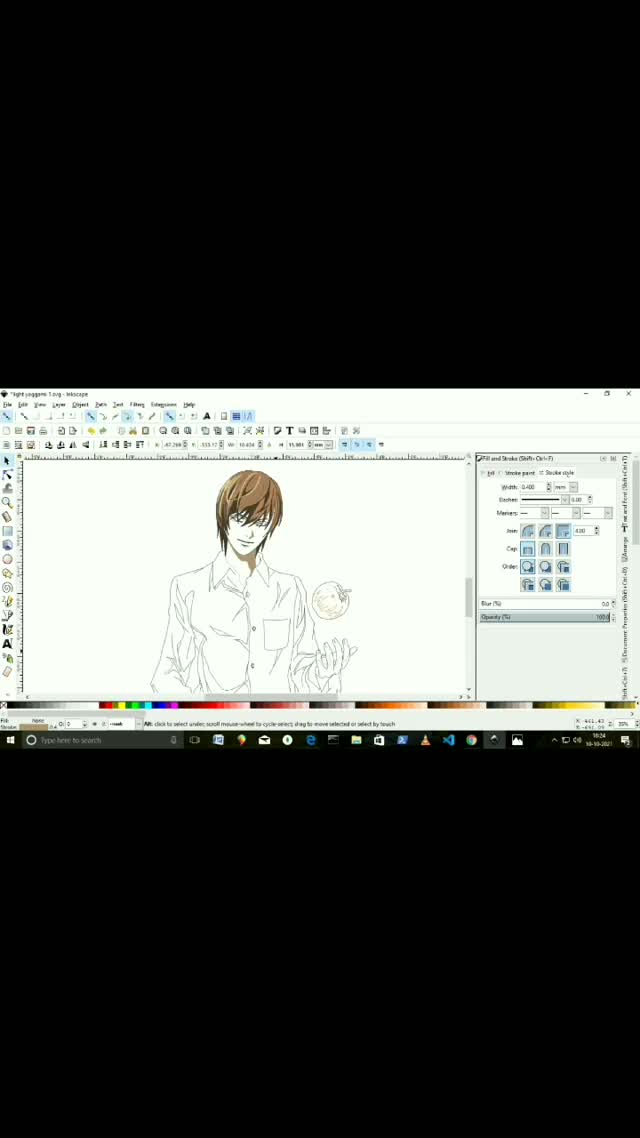Viewport: 640px width, 1138px height.
Task: Select the Pencil freehand tool
Action: (7, 601)
